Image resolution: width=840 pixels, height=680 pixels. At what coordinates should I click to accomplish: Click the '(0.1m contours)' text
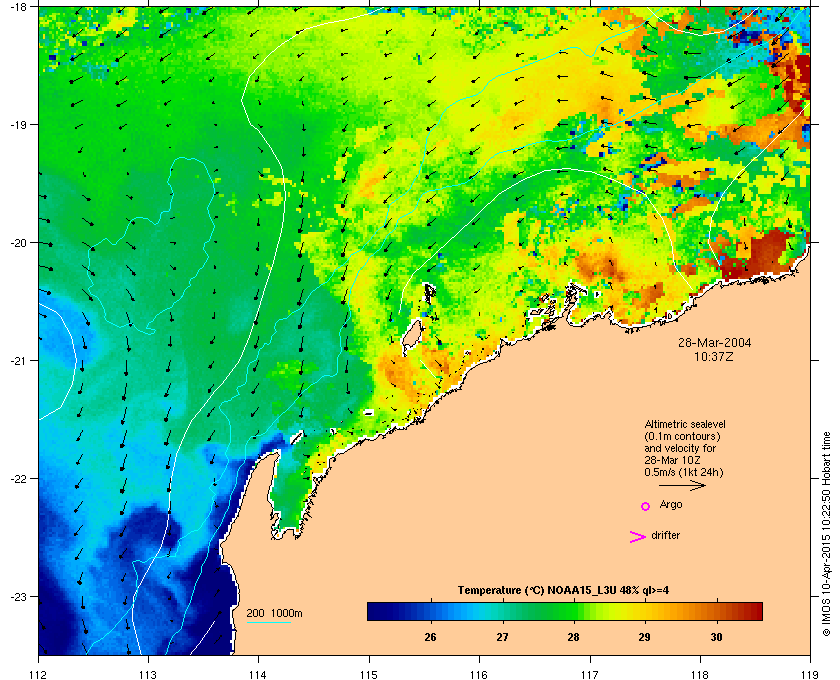682,436
